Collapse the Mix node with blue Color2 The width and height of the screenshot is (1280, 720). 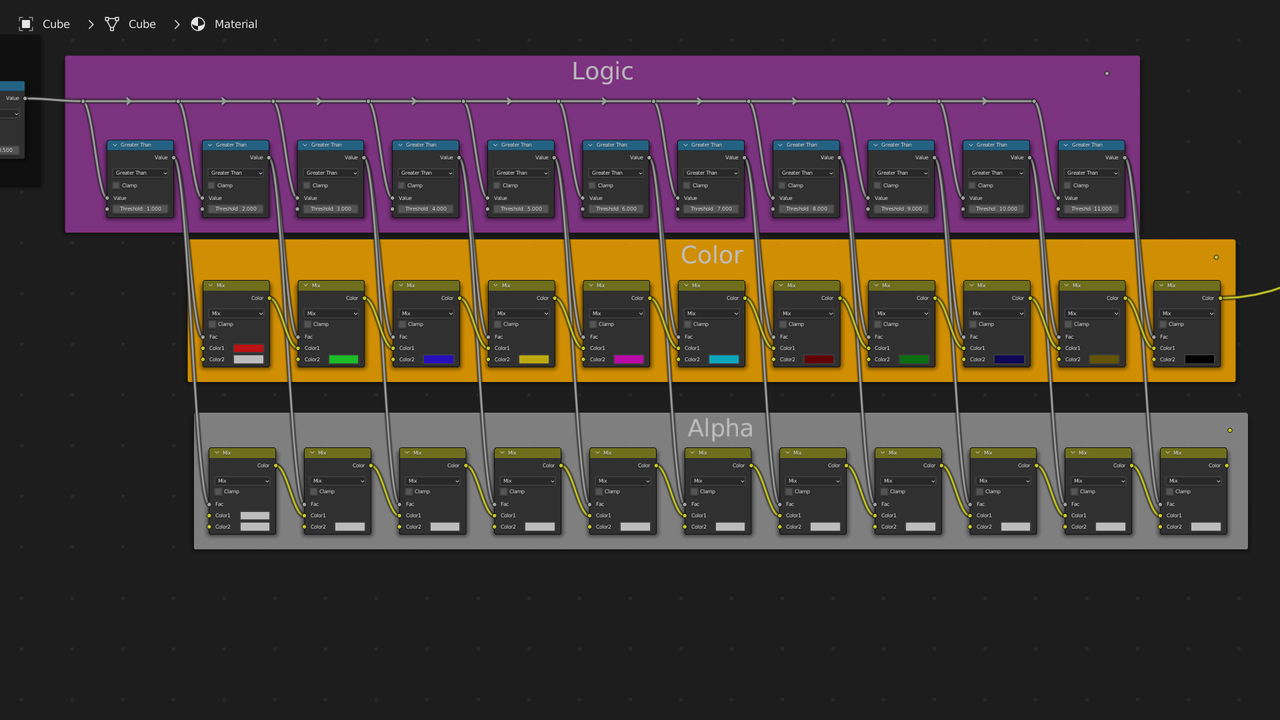pyautogui.click(x=402, y=285)
